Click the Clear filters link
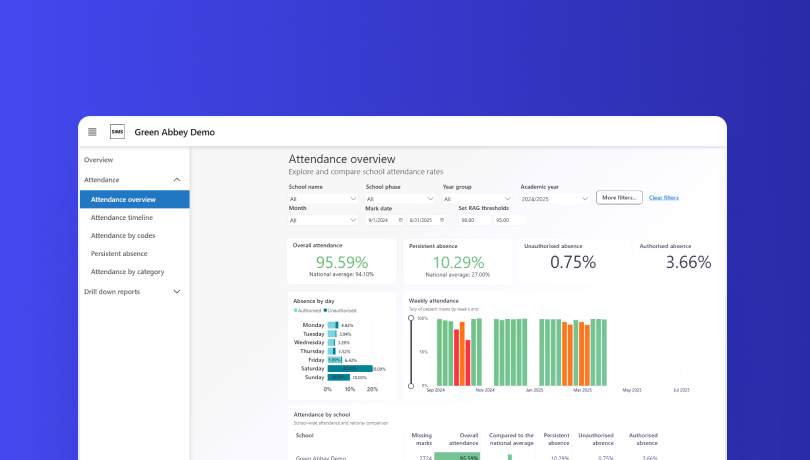Viewport: 810px width, 460px height. [663, 198]
